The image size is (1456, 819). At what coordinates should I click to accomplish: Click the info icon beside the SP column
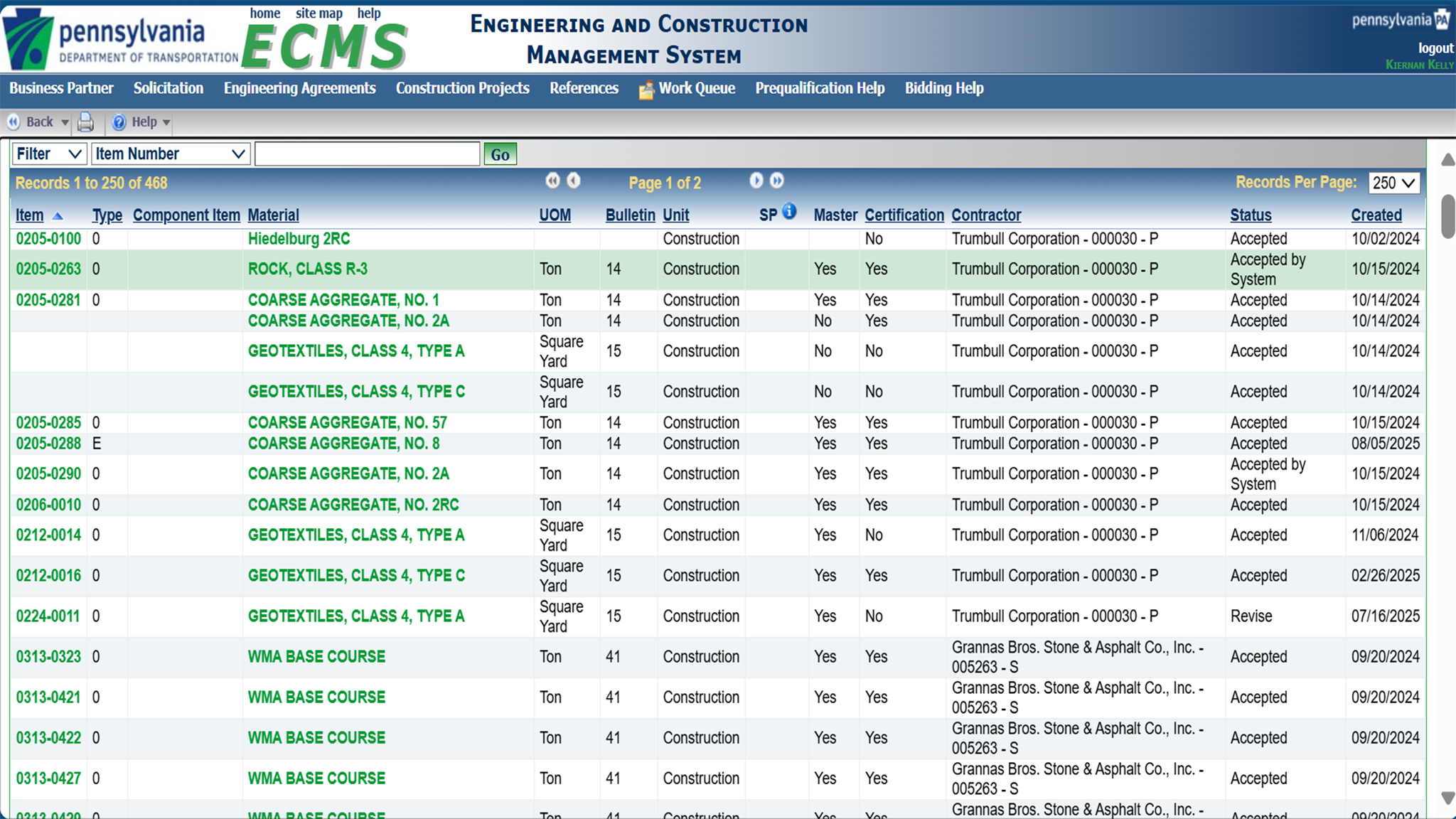point(789,212)
